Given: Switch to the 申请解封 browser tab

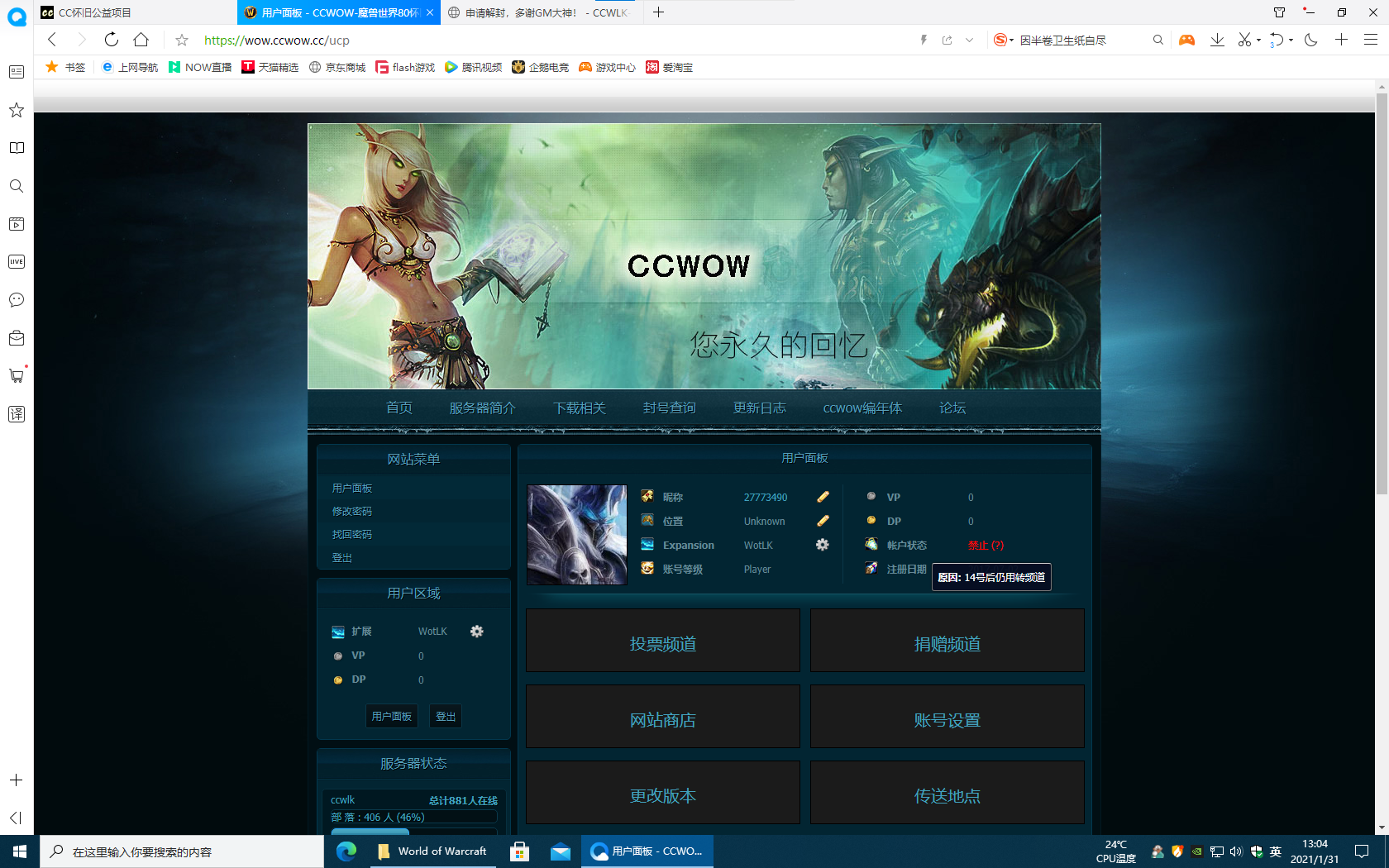Looking at the screenshot, I should coord(540,12).
